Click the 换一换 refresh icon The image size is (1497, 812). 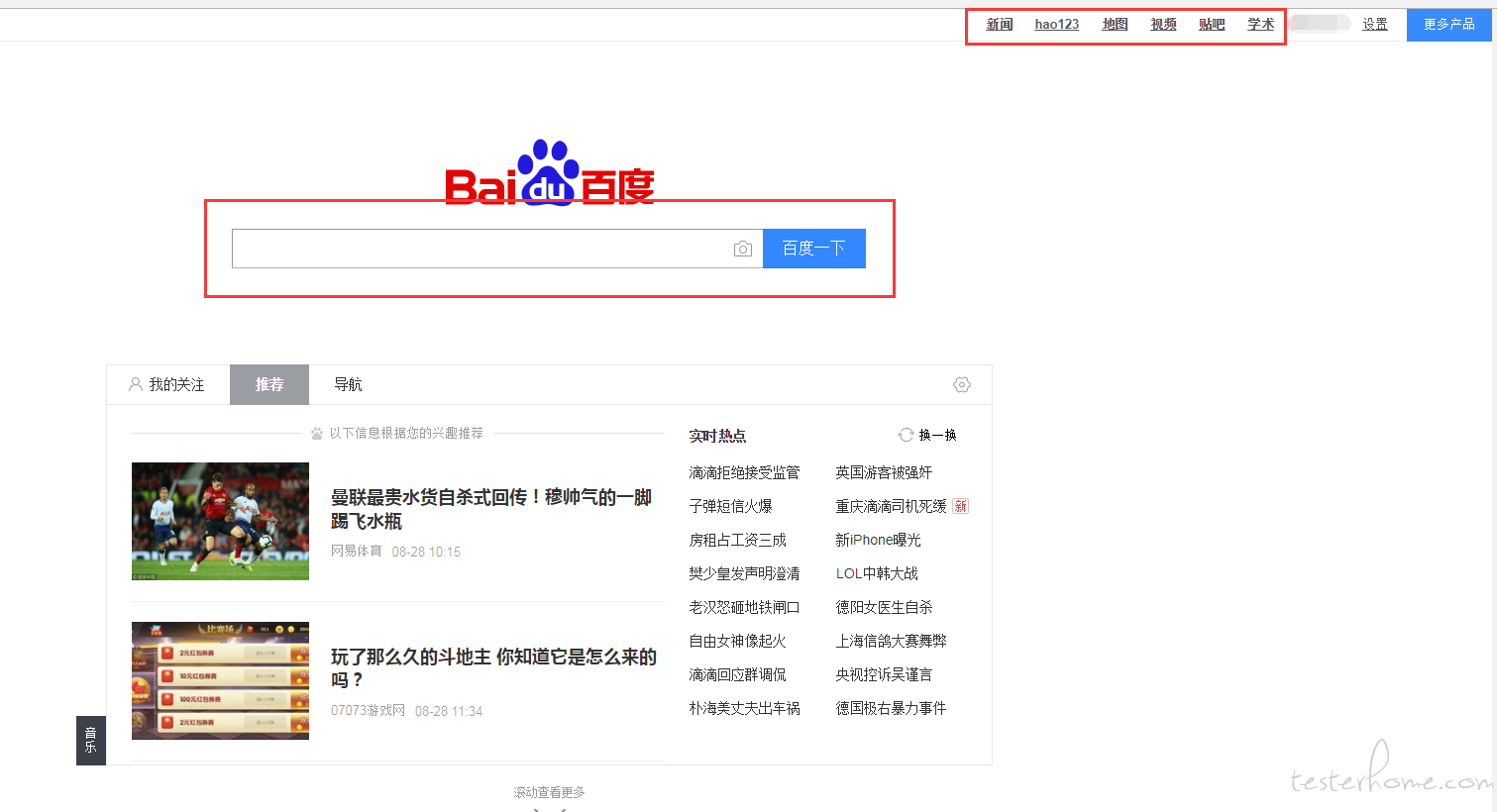[x=906, y=435]
